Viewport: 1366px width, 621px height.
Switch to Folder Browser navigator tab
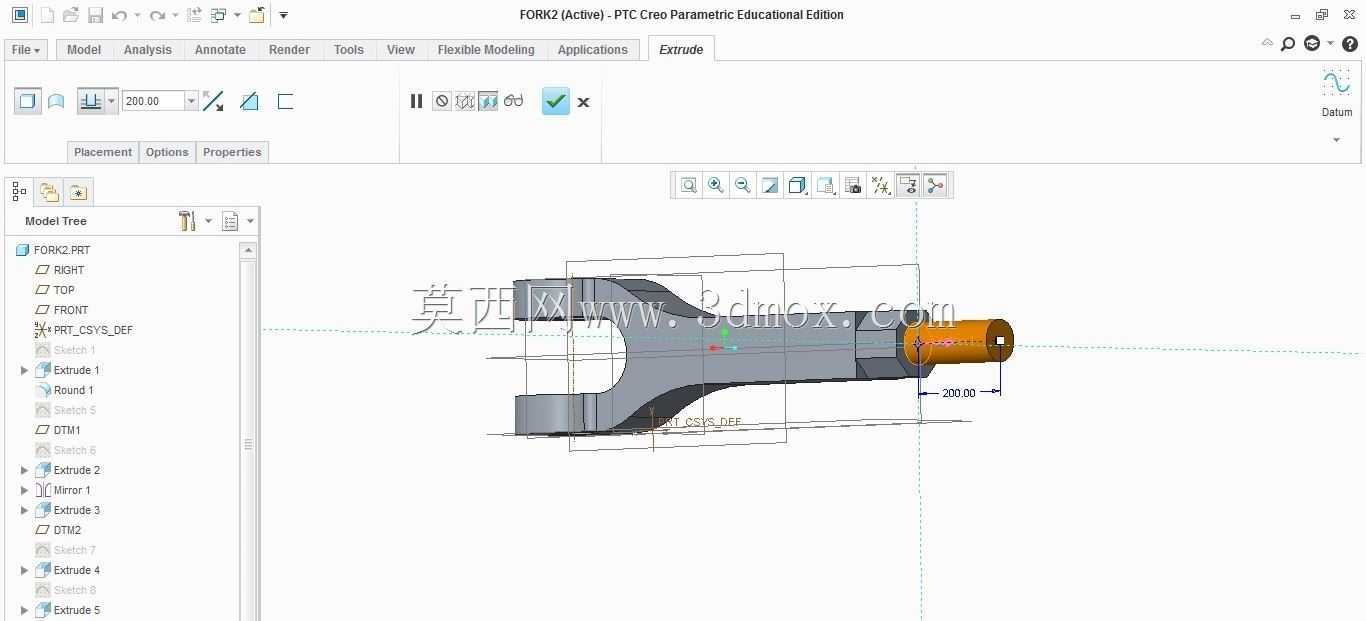(49, 191)
